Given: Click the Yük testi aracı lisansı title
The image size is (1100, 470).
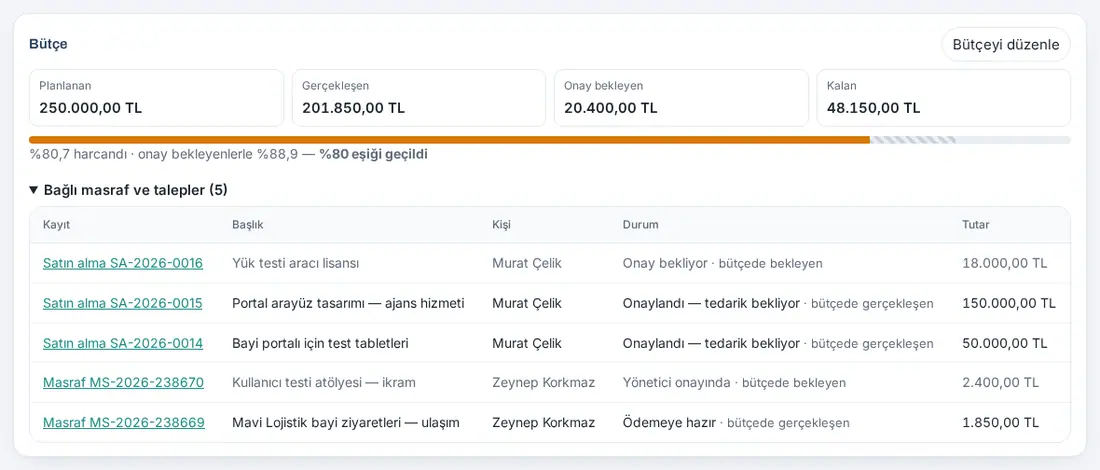Looking at the screenshot, I should (295, 263).
